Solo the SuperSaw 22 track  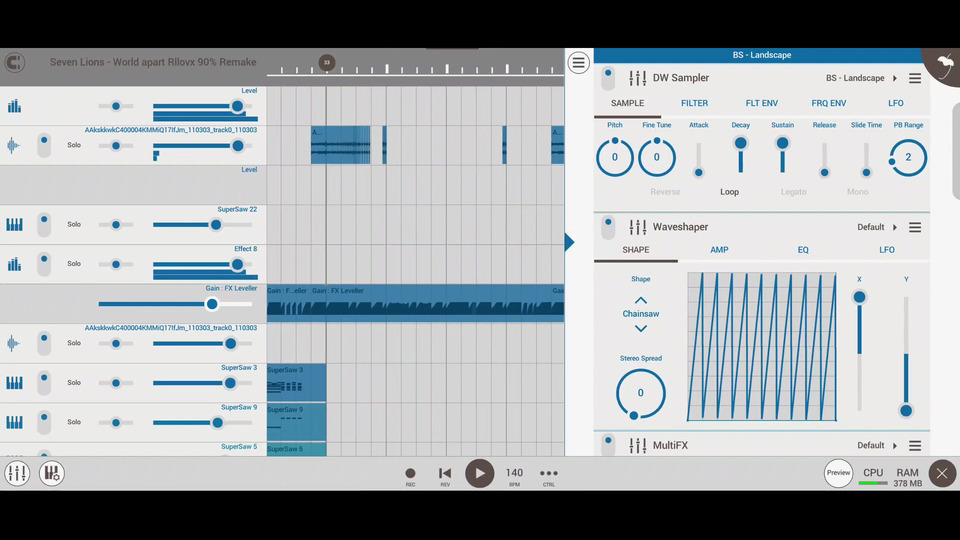74,225
